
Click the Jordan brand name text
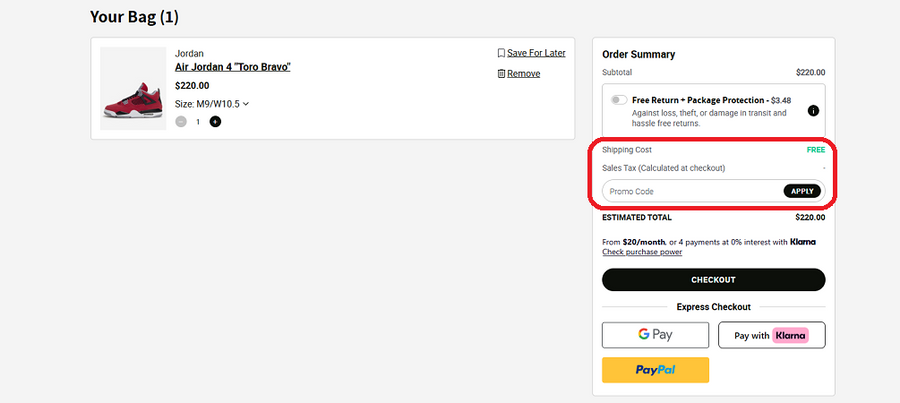(x=189, y=53)
